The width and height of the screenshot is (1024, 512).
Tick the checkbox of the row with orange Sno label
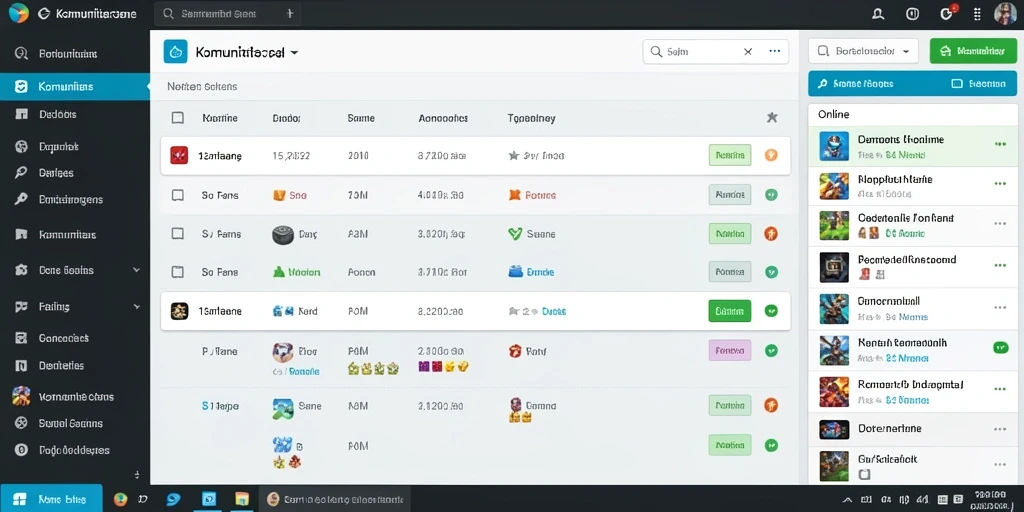point(178,195)
